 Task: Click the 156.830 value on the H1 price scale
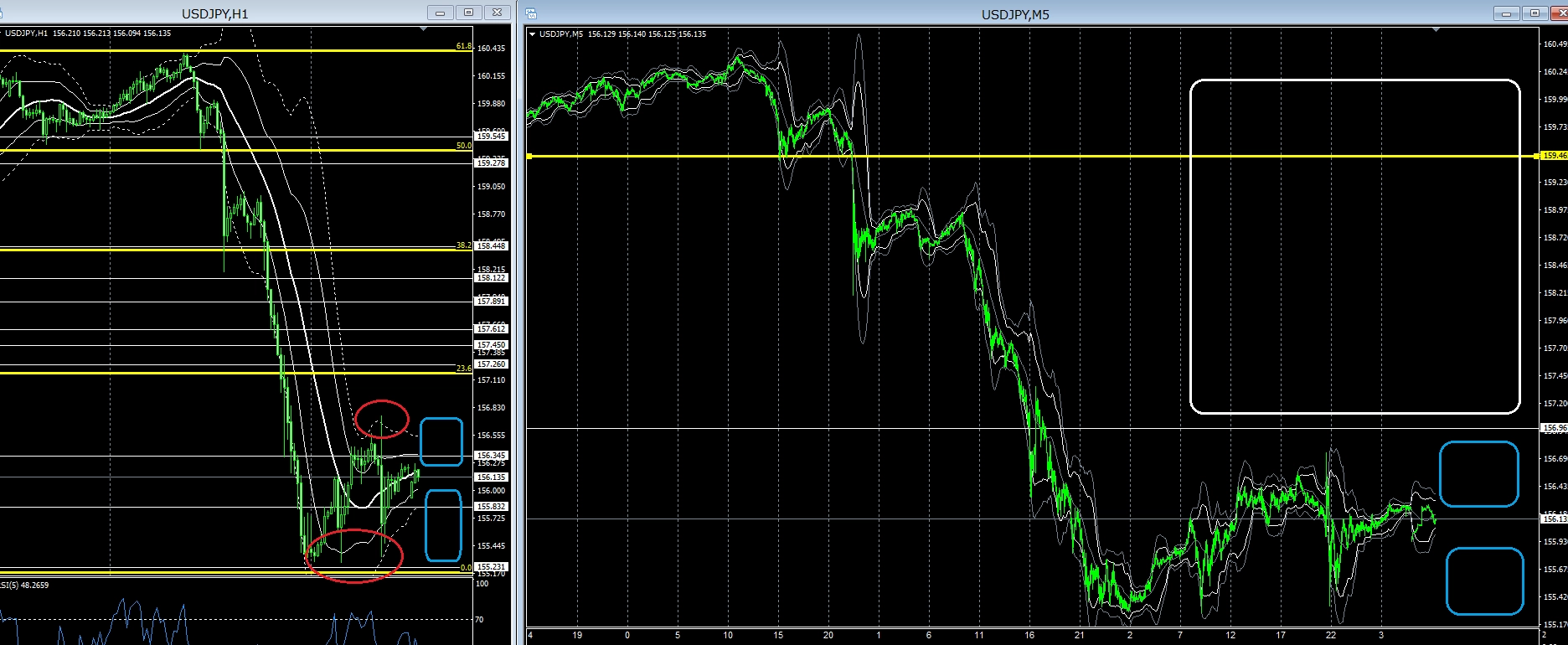[x=492, y=408]
